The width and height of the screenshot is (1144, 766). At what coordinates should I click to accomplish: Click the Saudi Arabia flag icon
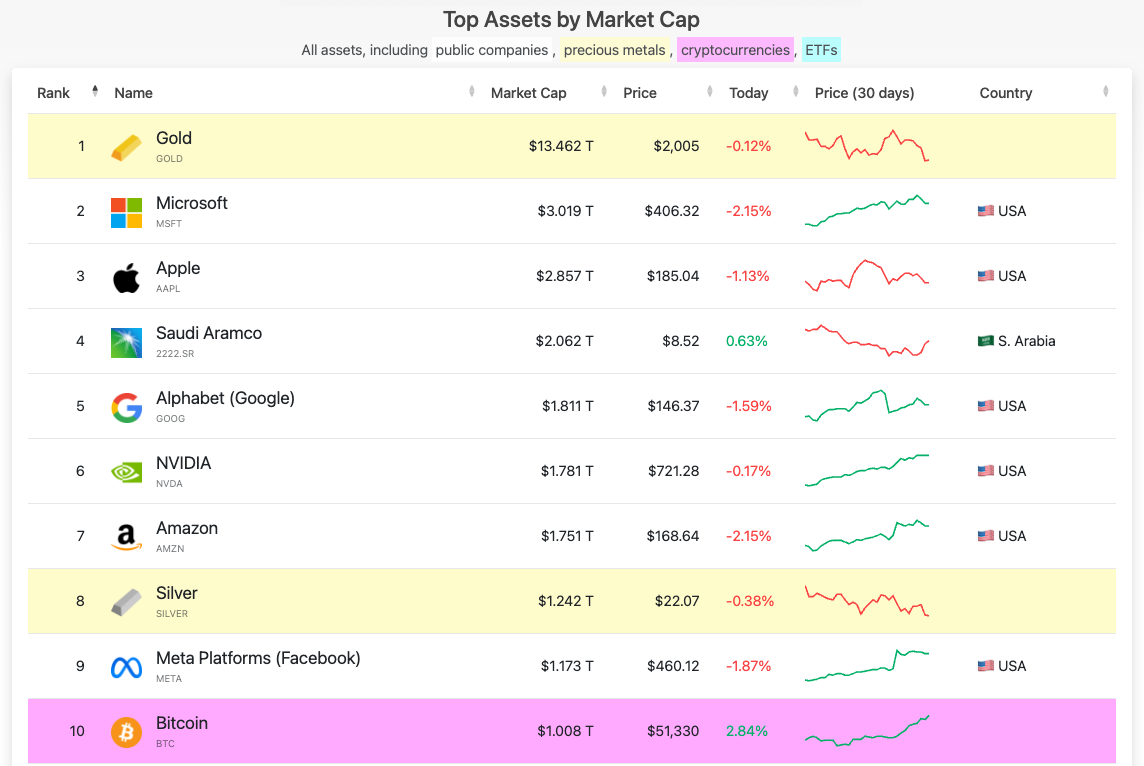pyautogui.click(x=986, y=341)
